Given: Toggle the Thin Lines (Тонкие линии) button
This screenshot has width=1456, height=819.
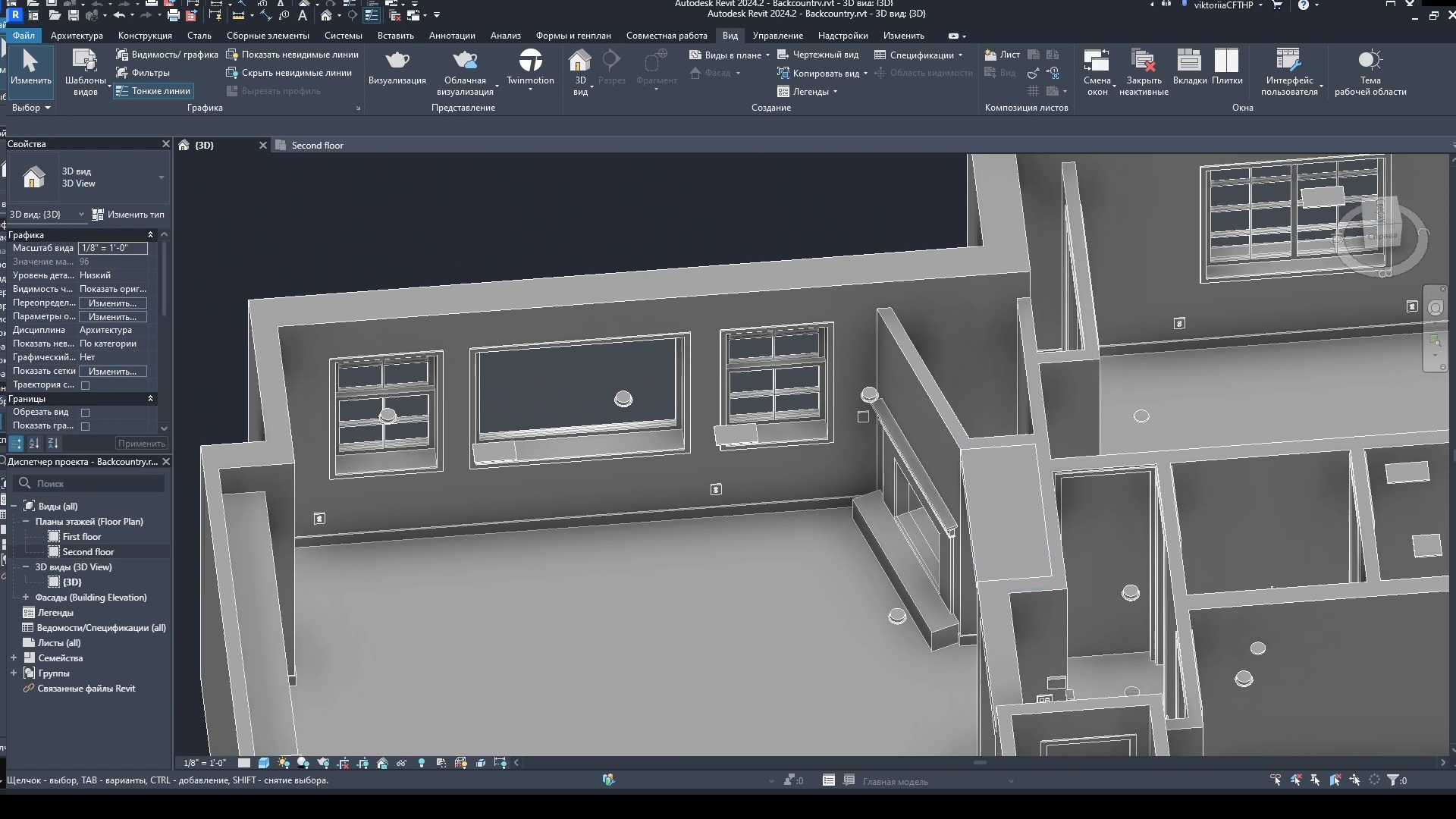Looking at the screenshot, I should (154, 91).
